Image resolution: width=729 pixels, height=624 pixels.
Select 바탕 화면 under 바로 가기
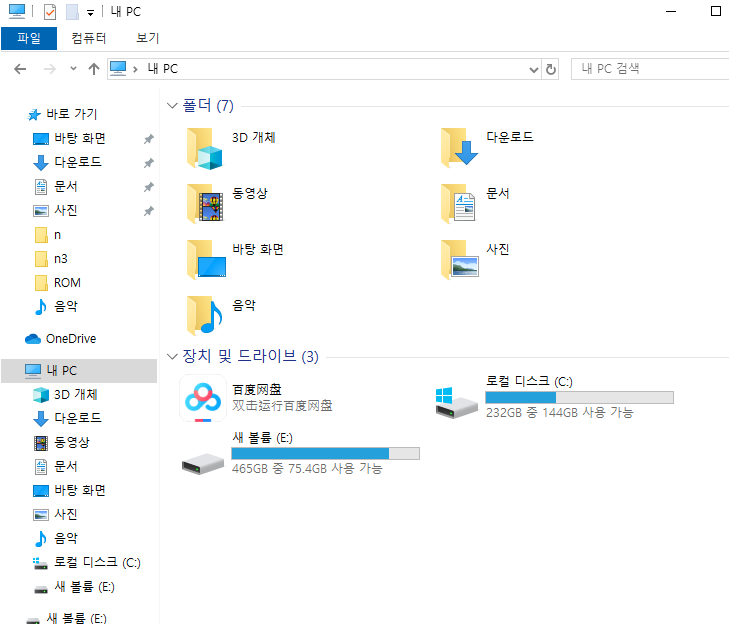tap(80, 138)
